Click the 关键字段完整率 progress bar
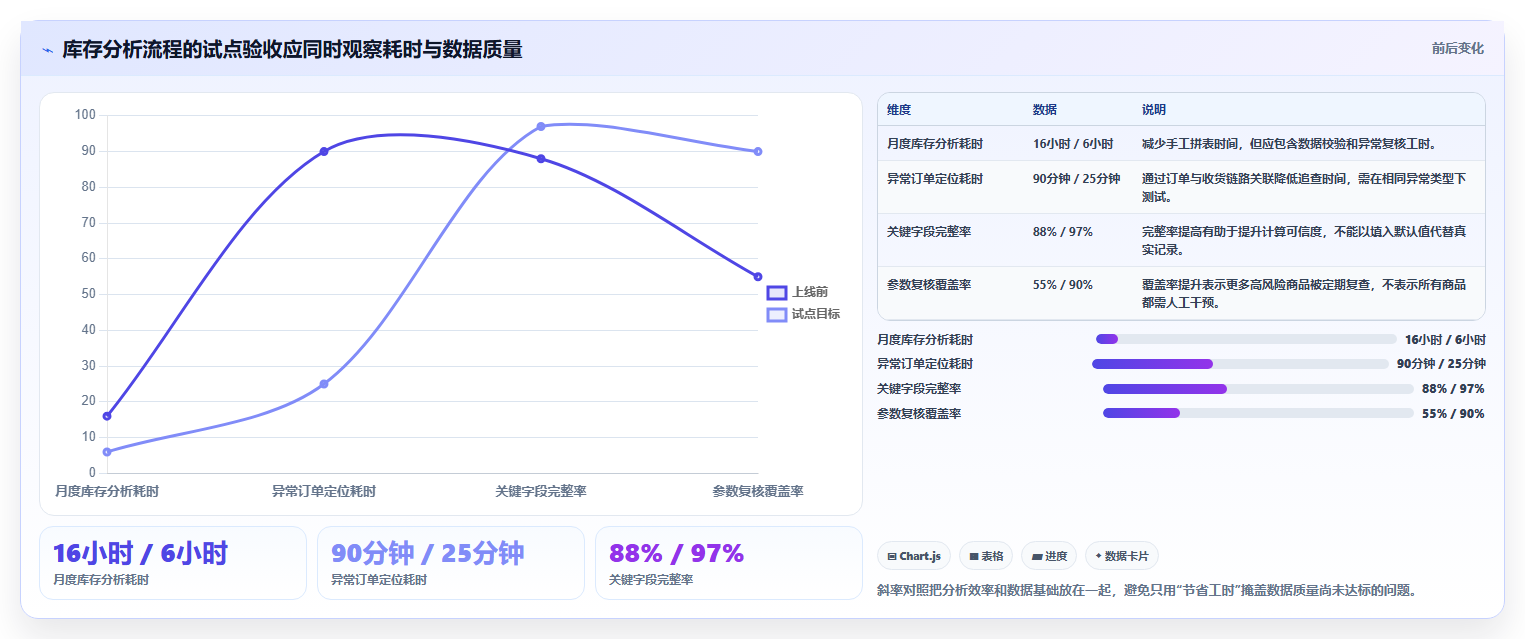This screenshot has height=639, width=1525. (1258, 388)
